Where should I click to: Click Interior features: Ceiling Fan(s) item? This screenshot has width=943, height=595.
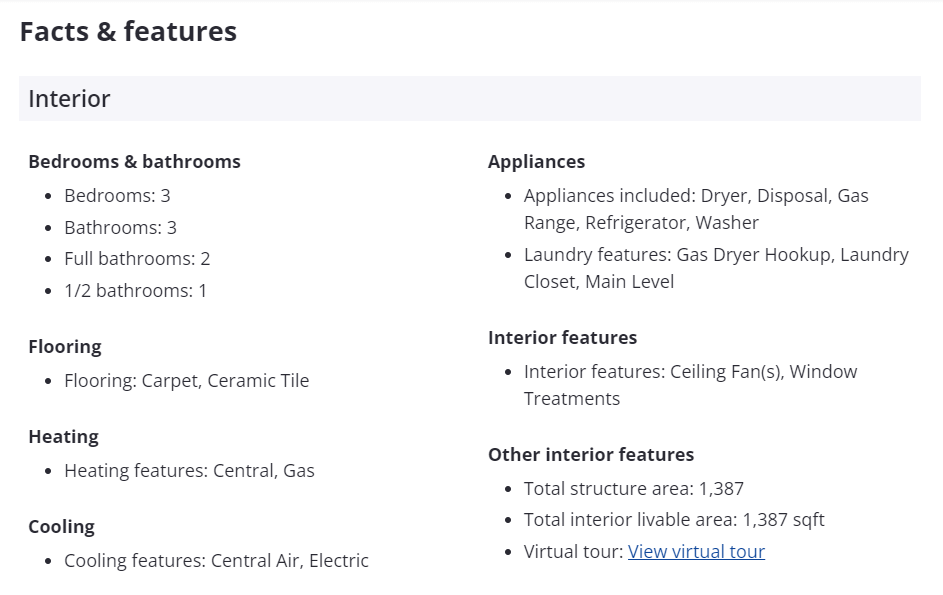tap(690, 384)
